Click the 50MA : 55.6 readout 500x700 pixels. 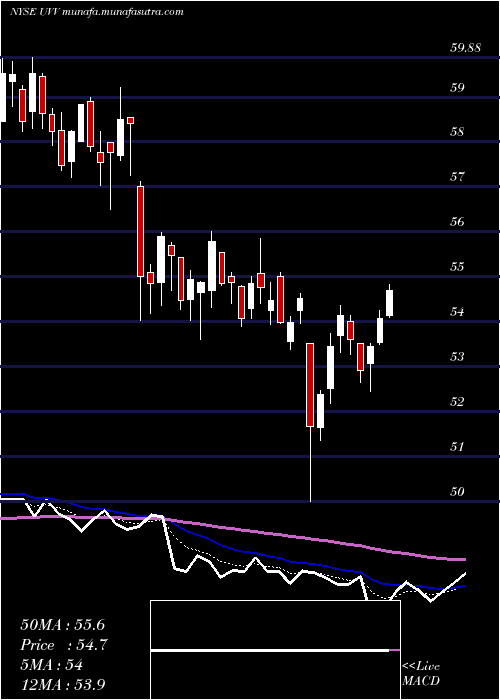pyautogui.click(x=62, y=625)
